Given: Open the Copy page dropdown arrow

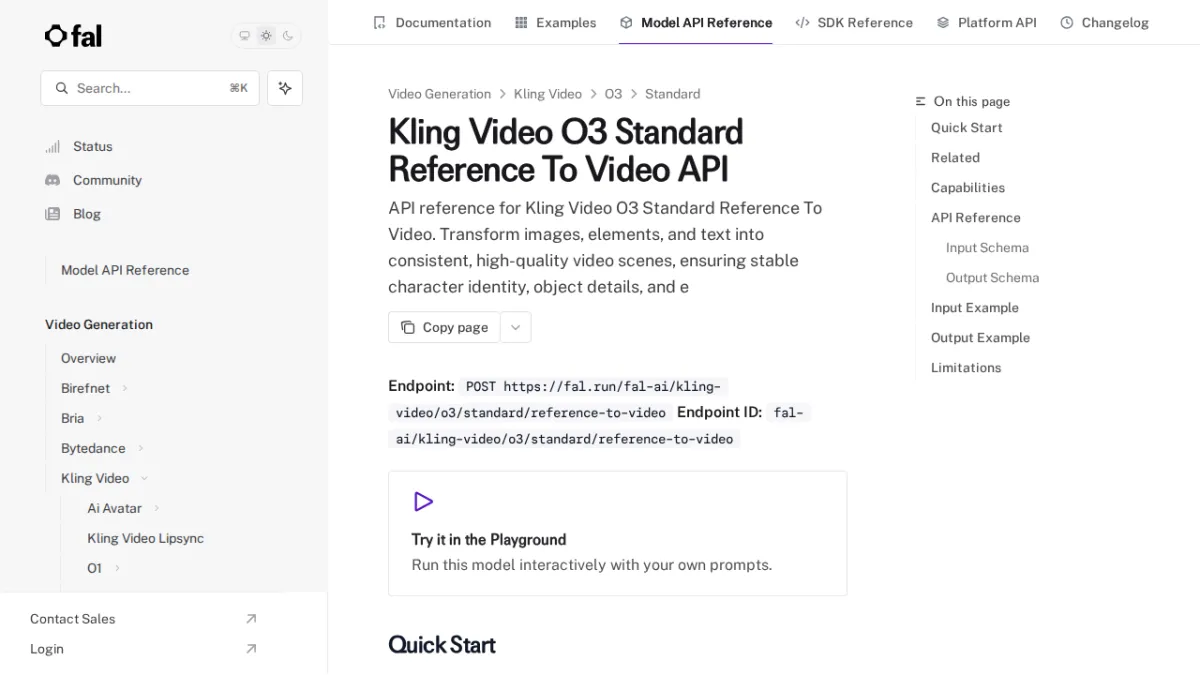Looking at the screenshot, I should (x=516, y=327).
